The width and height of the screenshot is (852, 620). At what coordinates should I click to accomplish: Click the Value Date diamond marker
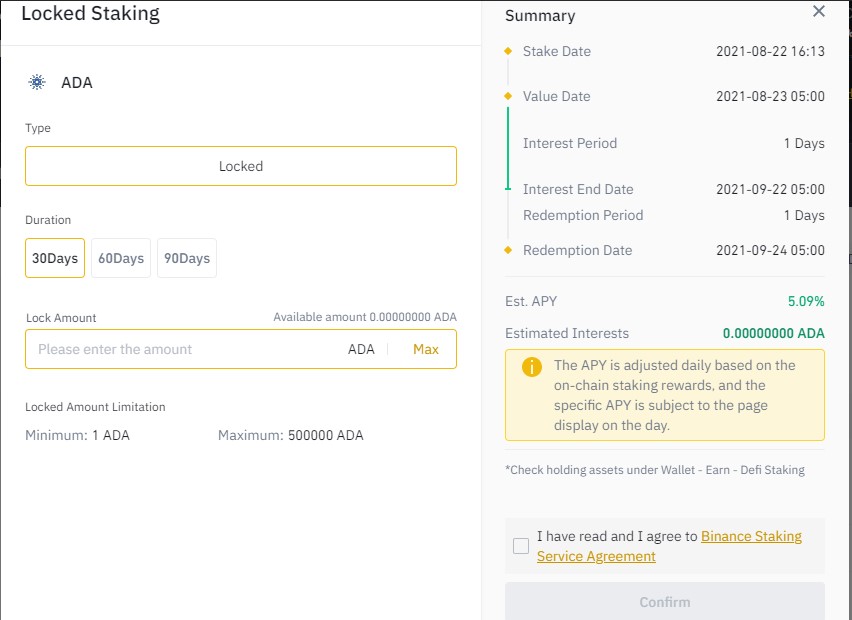[508, 96]
